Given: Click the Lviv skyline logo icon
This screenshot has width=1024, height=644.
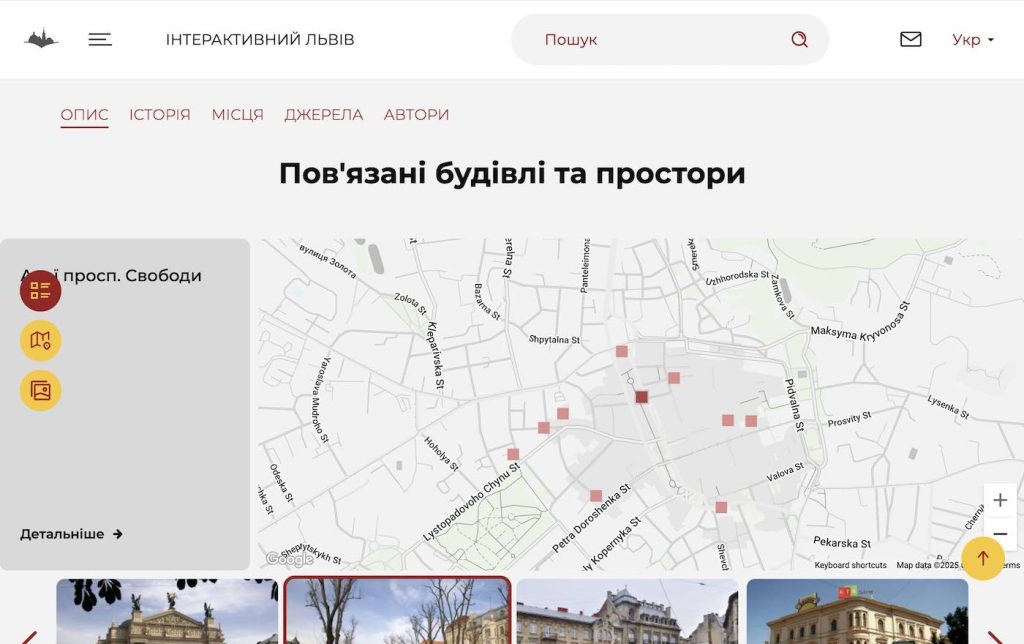Looking at the screenshot, I should pos(41,39).
